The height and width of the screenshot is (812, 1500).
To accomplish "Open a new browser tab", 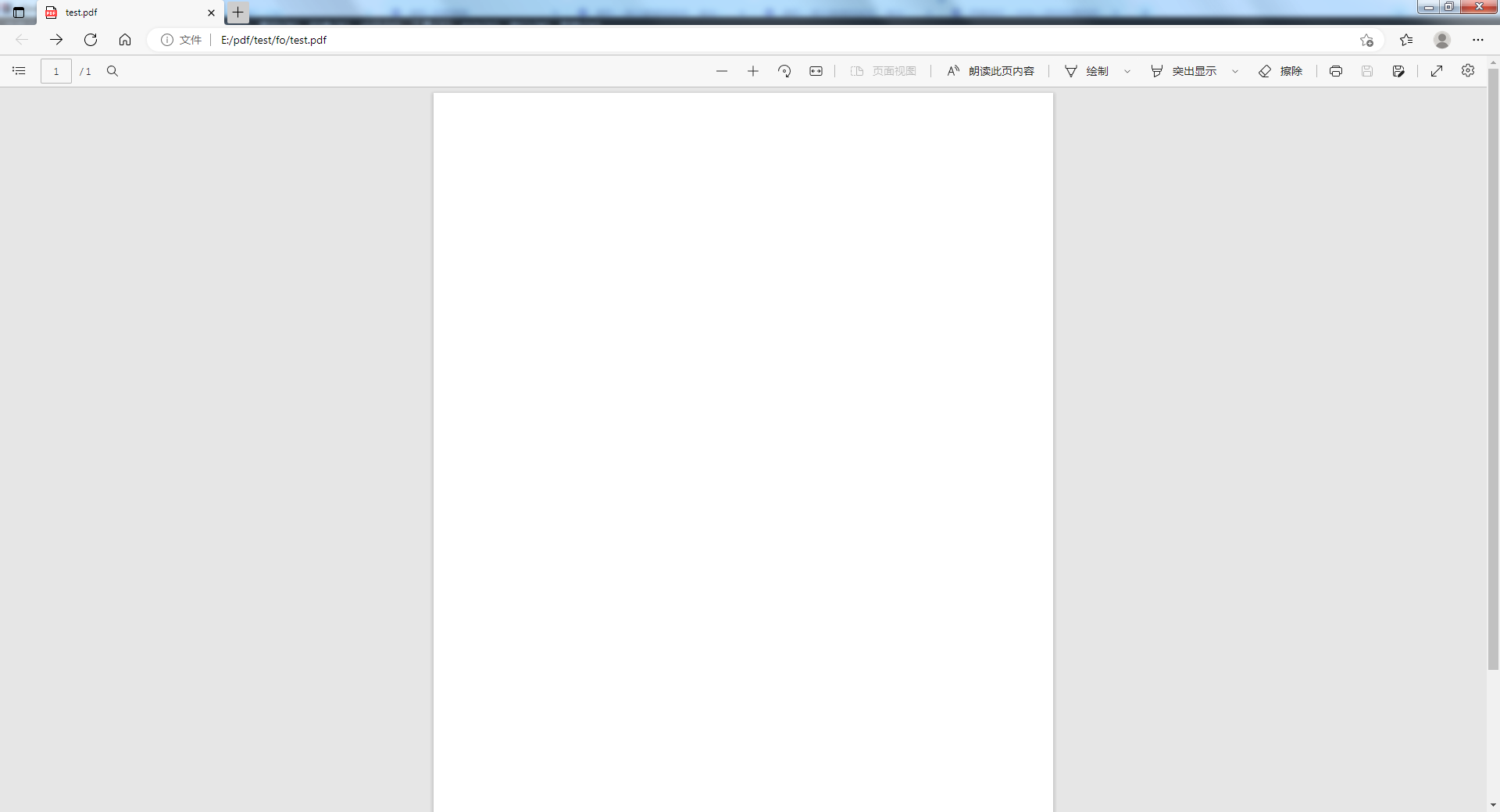I will [x=238, y=12].
